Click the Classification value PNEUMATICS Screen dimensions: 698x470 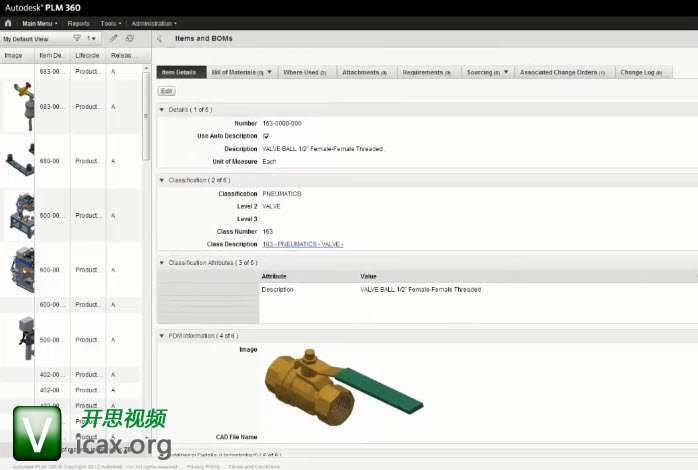(x=282, y=194)
